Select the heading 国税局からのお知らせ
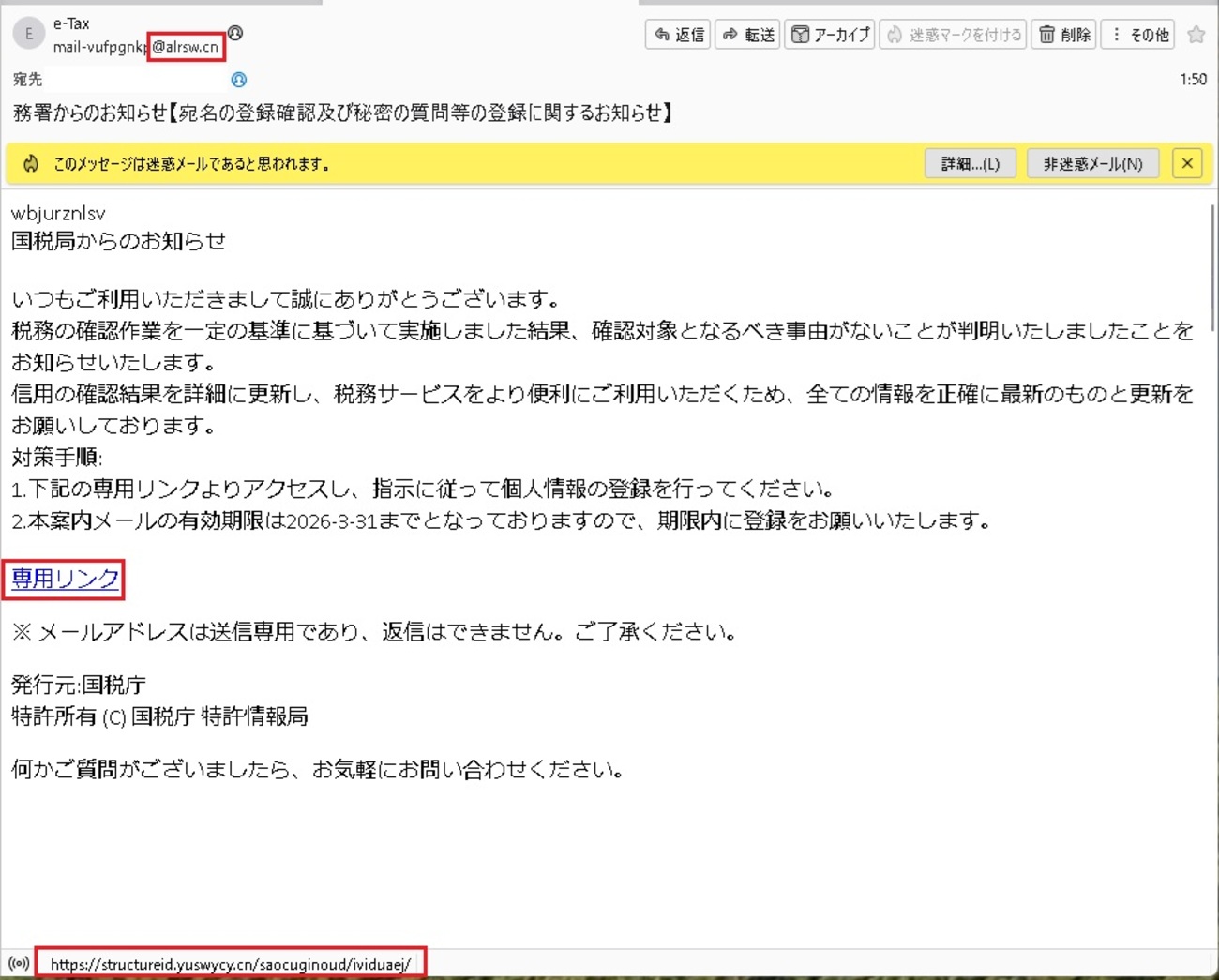This screenshot has width=1219, height=980. pos(118,241)
